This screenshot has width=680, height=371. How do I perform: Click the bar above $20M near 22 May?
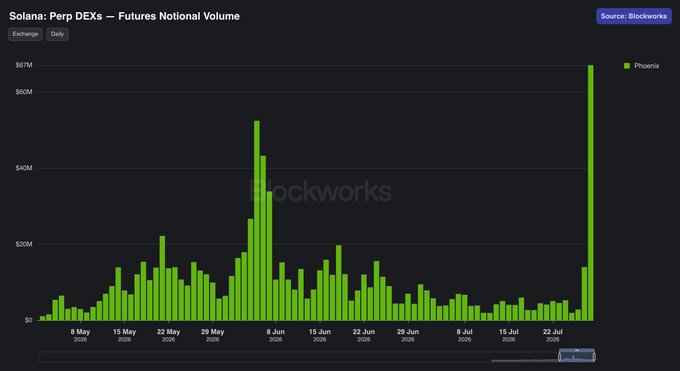tap(162, 278)
